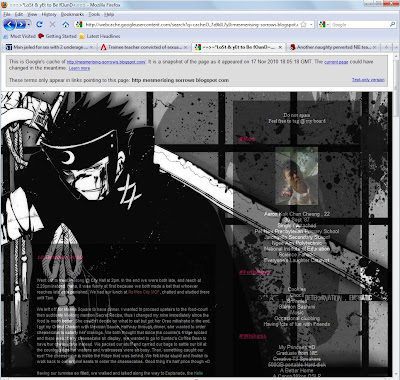Go back with the Back arrow button
The width and height of the screenshot is (400, 380).
click(x=10, y=24)
